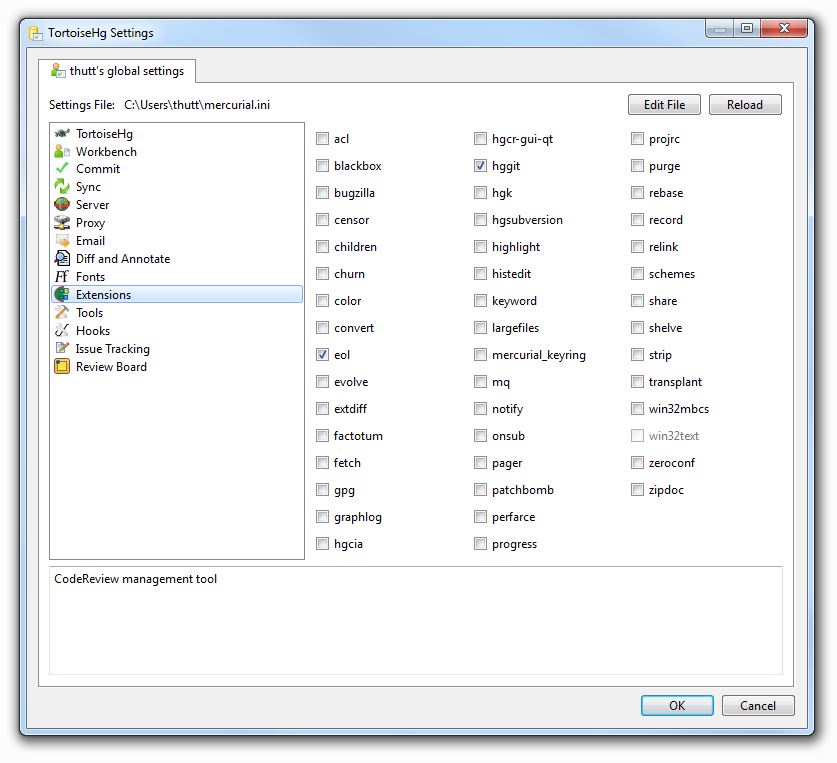Click the win32mbcs extension label
This screenshot has width=837, height=763.
pos(678,409)
